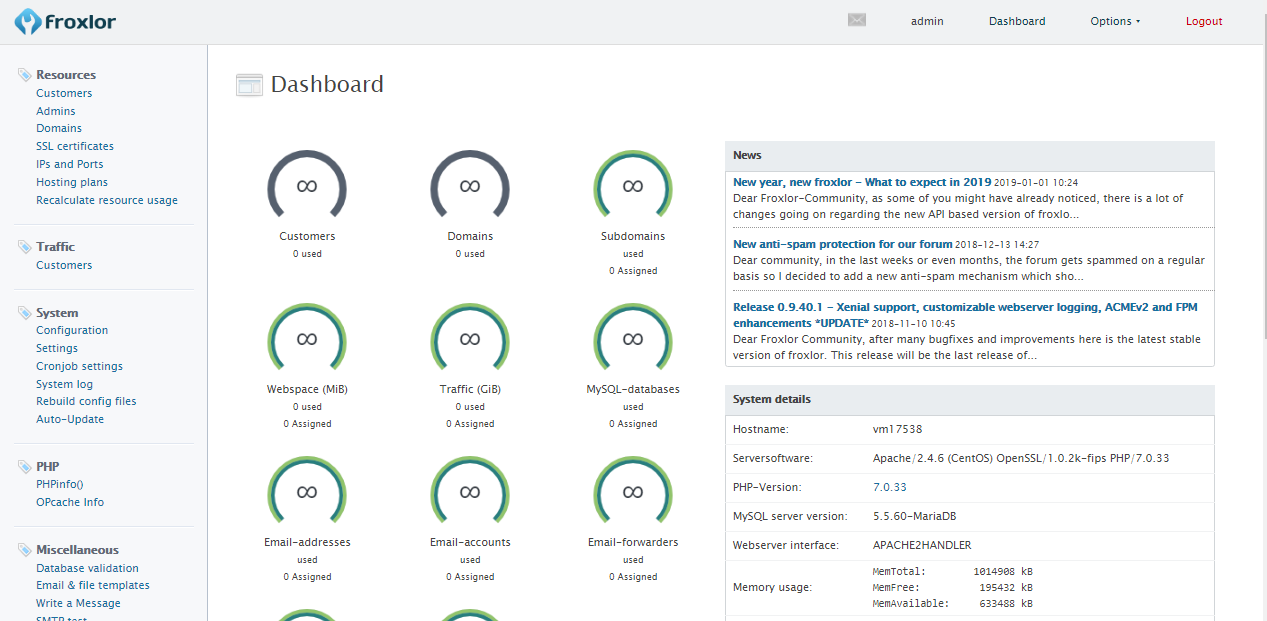Open PHPInfo() from the sidebar
1267x621 pixels.
[59, 483]
